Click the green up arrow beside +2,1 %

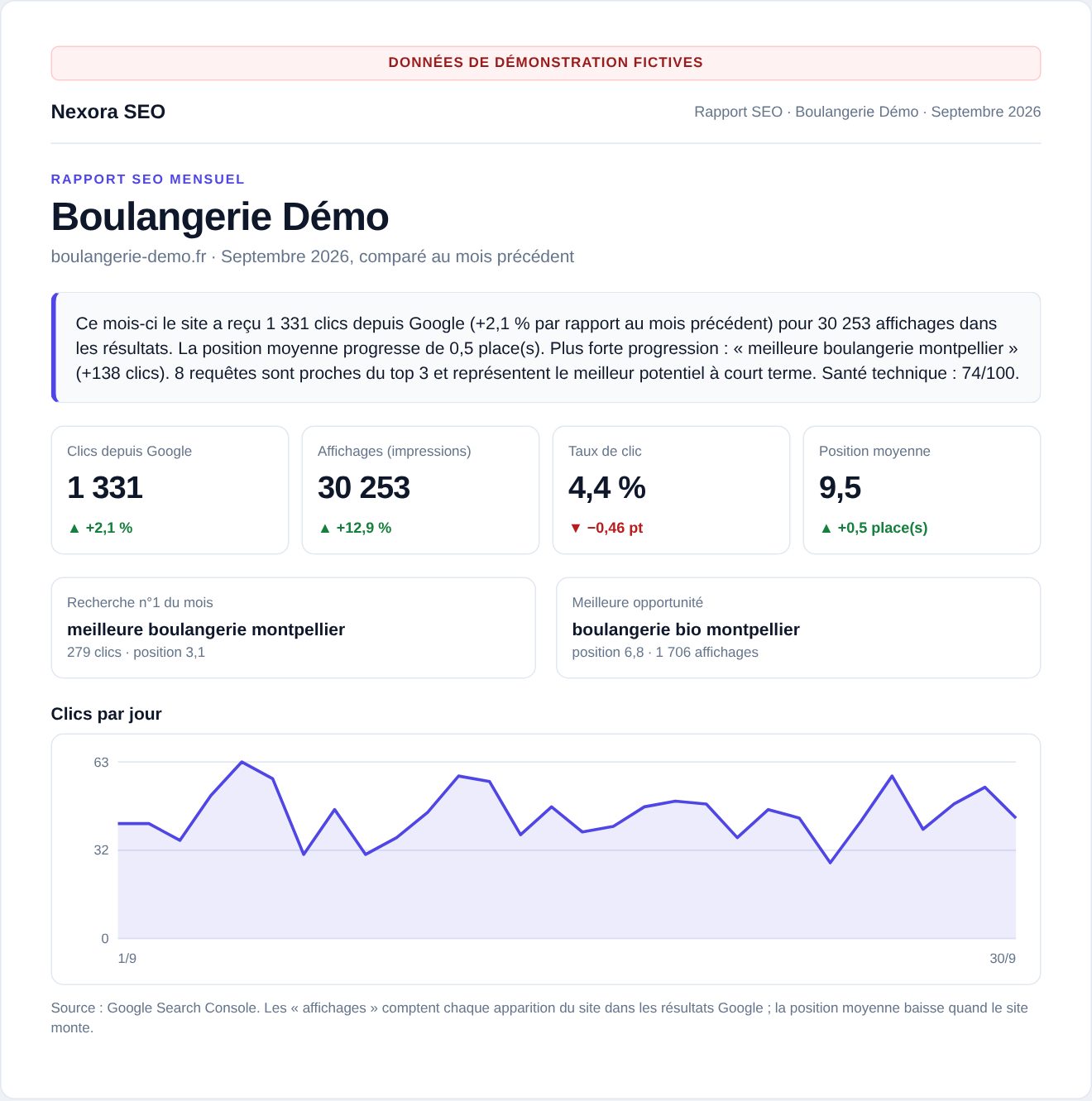point(74,528)
